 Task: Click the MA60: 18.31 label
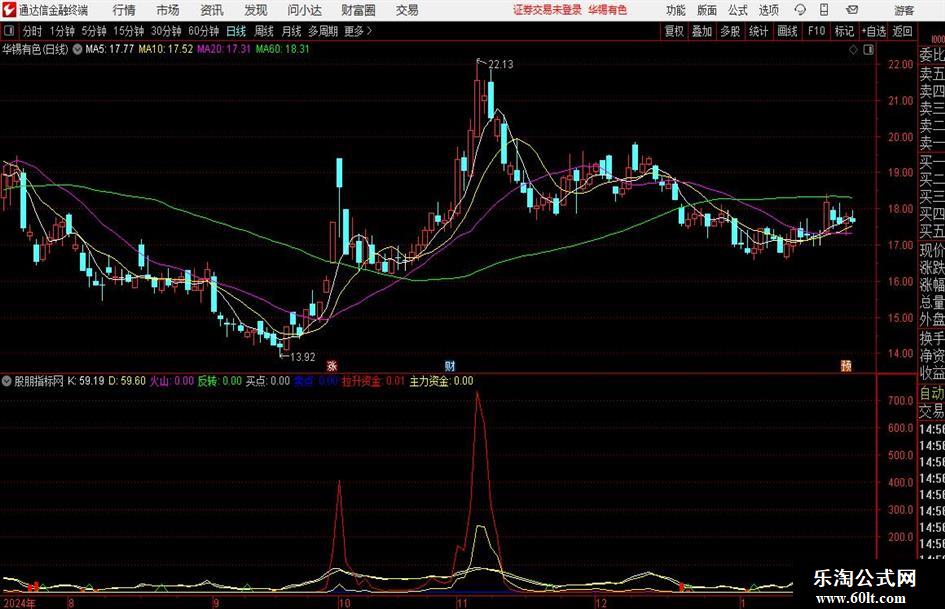[282, 49]
